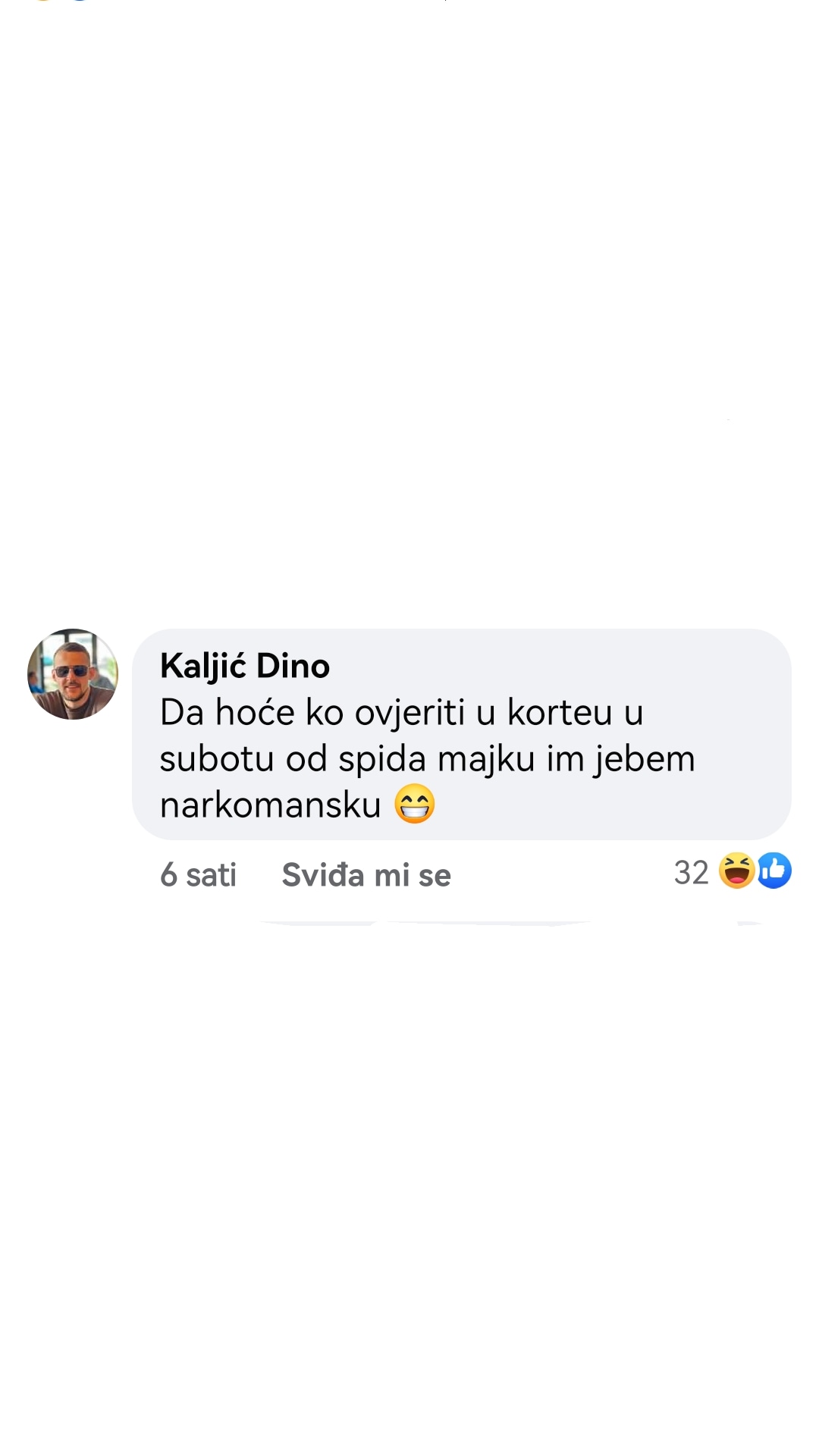Click the word jebem in the comment
The image size is (819, 1456).
[x=645, y=759]
